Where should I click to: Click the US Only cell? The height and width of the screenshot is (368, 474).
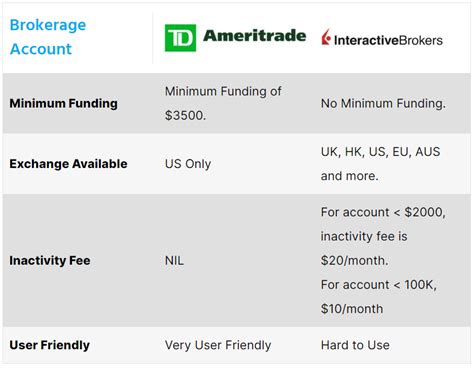[188, 164]
